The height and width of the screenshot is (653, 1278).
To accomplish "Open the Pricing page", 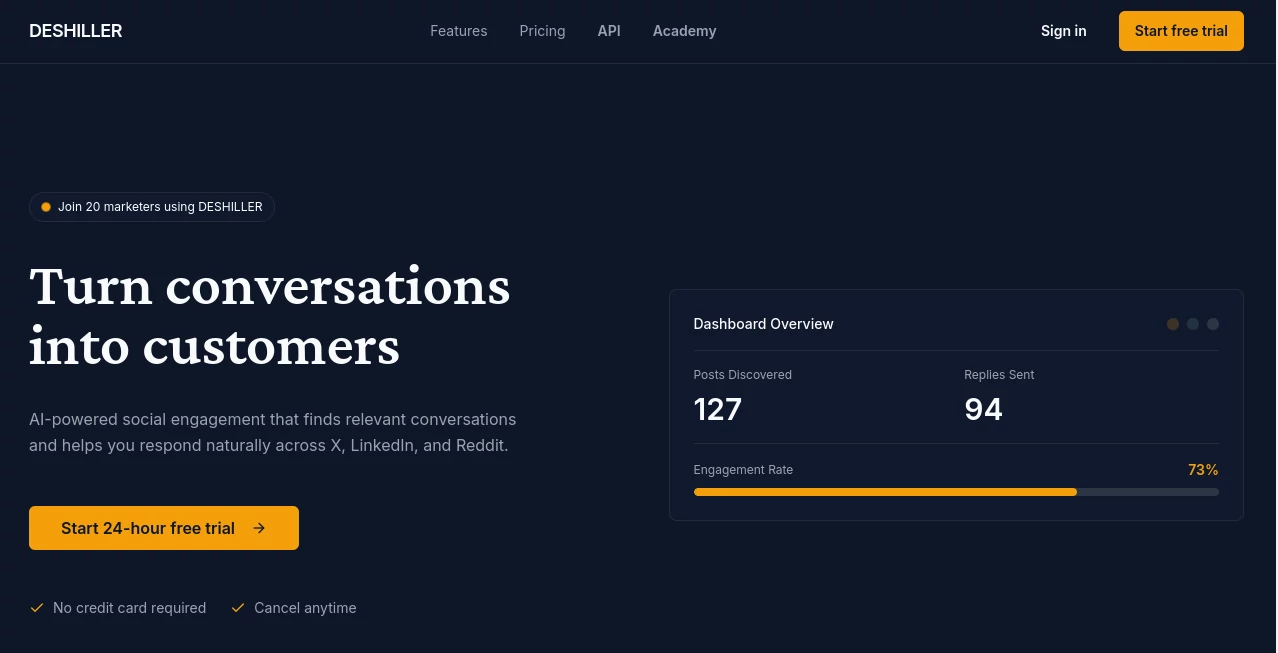I will (x=542, y=31).
